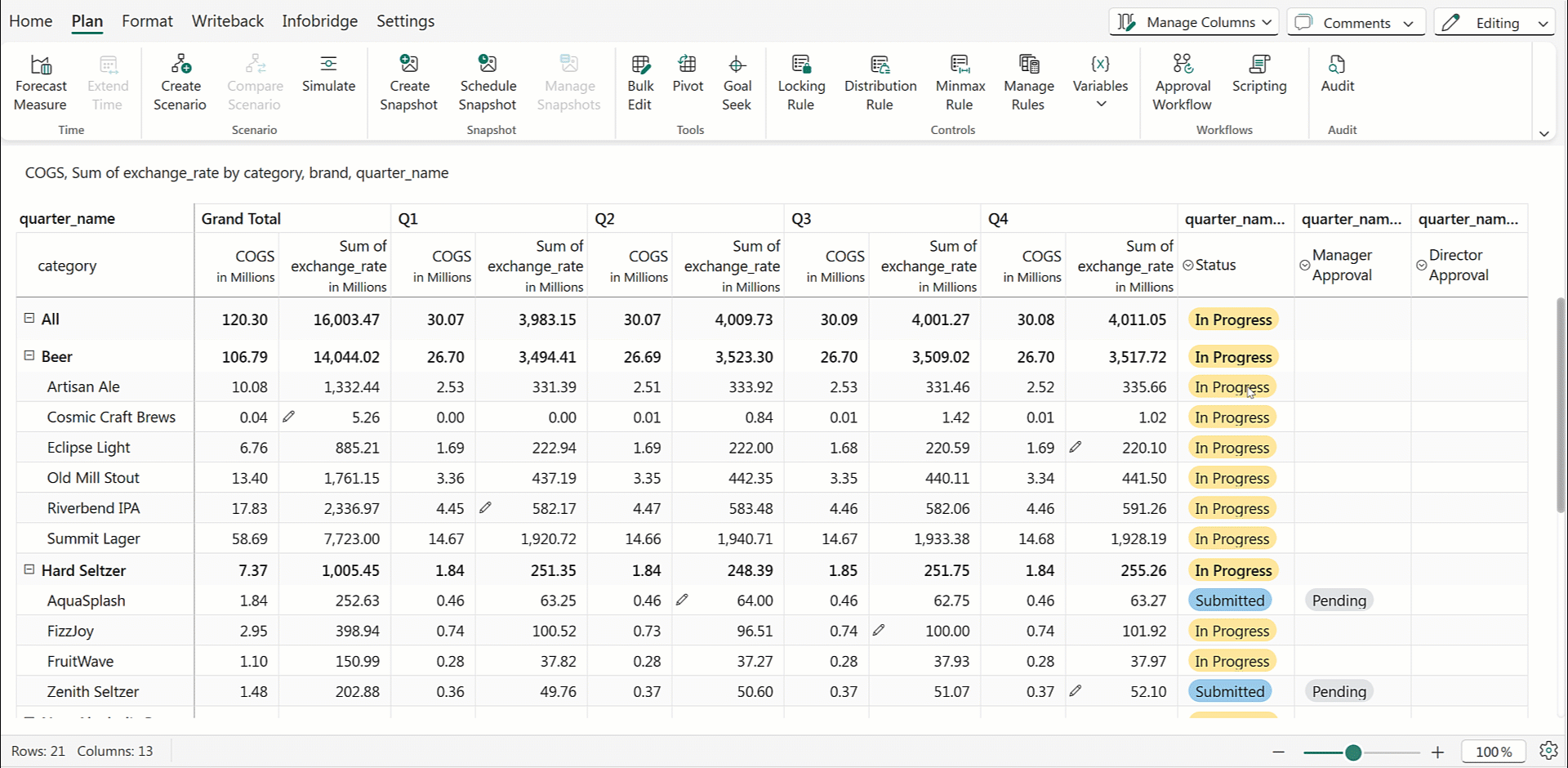Collapse the Beer category row

[29, 356]
